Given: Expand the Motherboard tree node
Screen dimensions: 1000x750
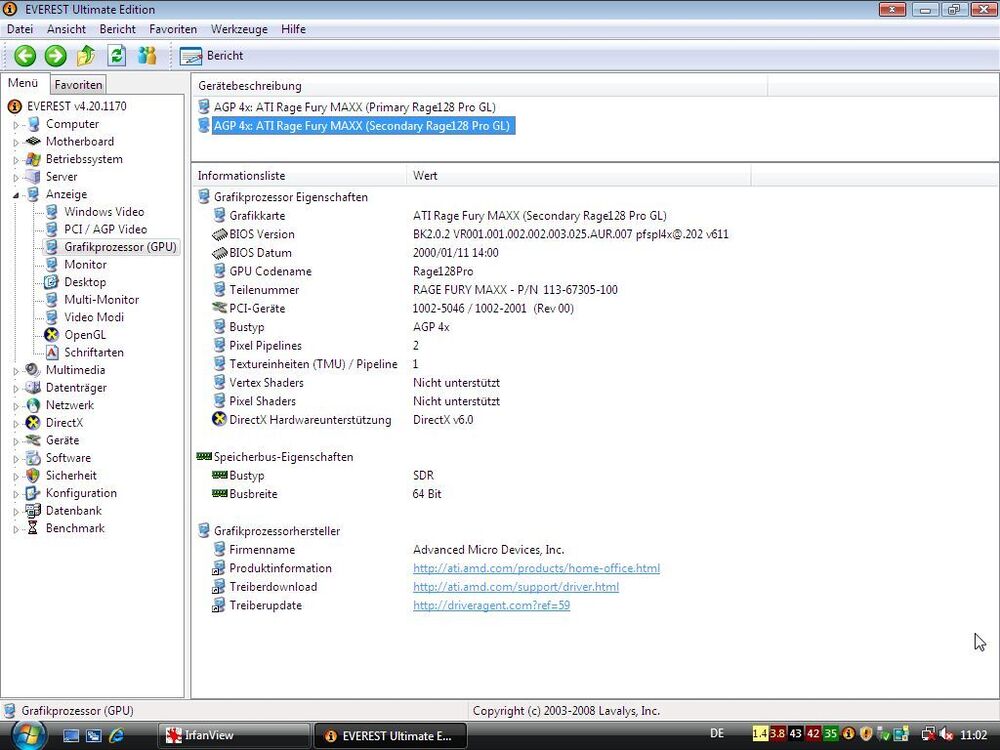Looking at the screenshot, I should pyautogui.click(x=16, y=142).
